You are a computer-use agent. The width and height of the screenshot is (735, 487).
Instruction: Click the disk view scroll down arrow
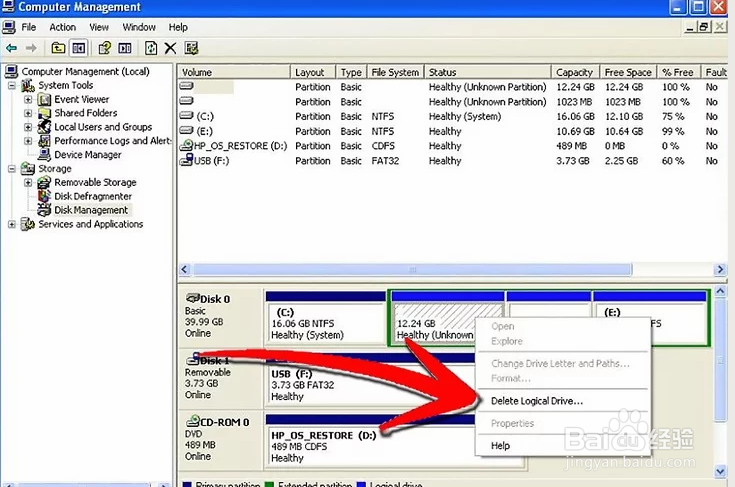720,472
